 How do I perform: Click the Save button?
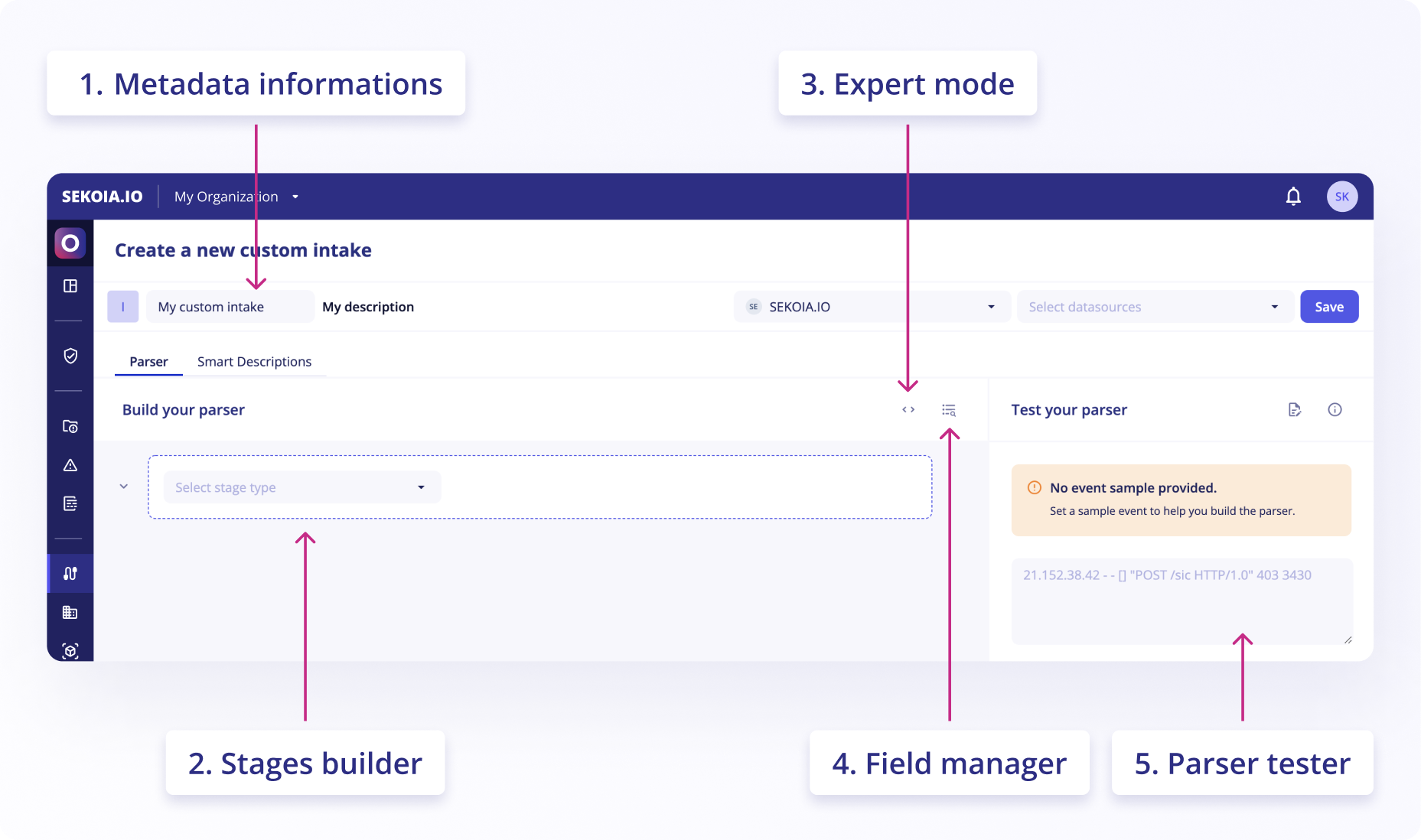click(x=1329, y=306)
